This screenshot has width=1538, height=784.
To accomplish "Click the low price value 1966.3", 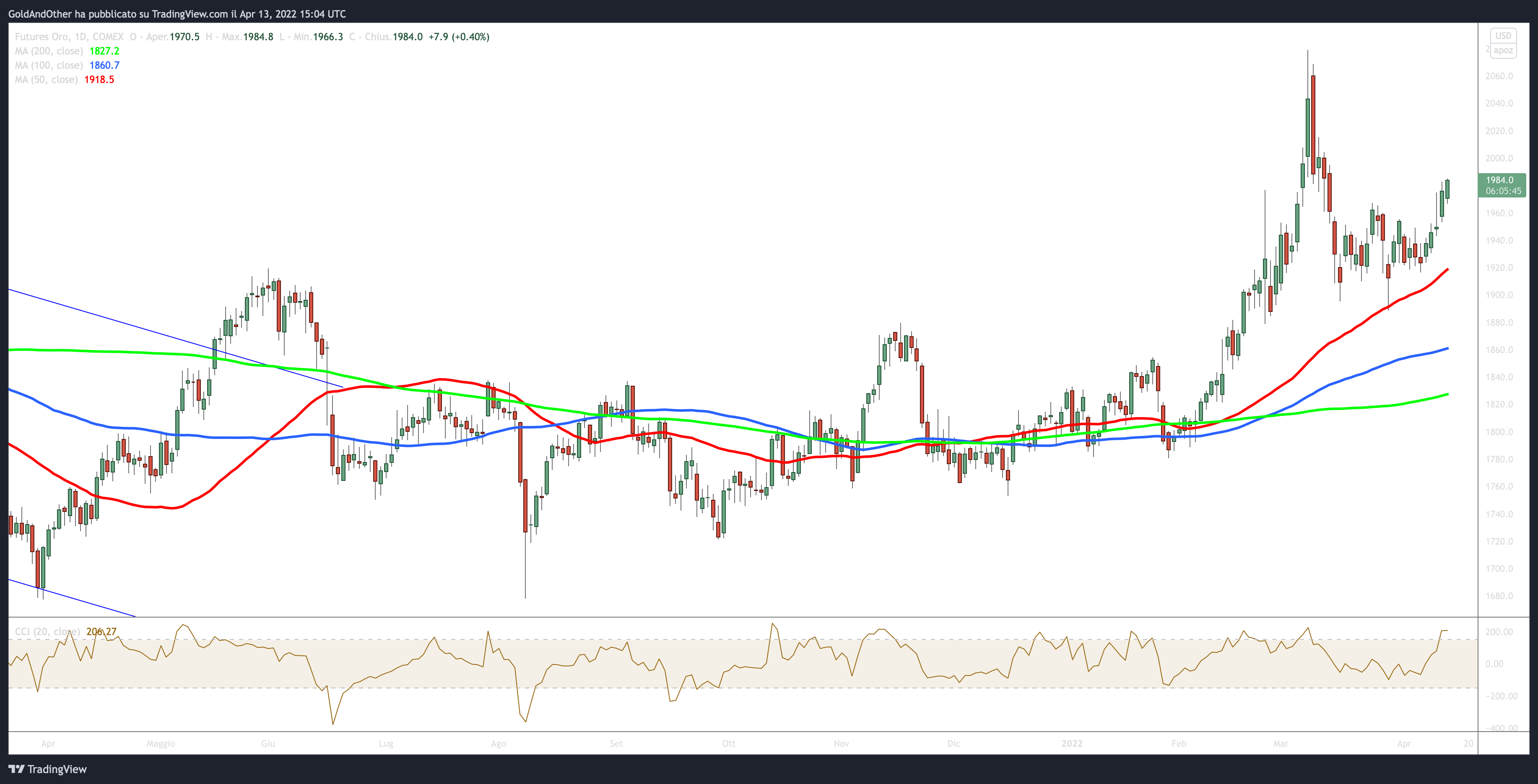I will (x=328, y=37).
